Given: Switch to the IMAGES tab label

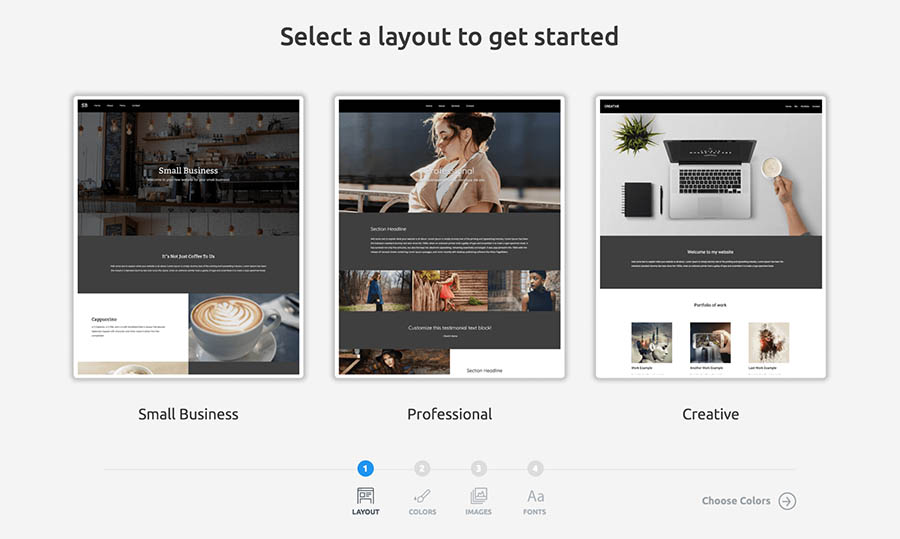Looking at the screenshot, I should [x=479, y=512].
